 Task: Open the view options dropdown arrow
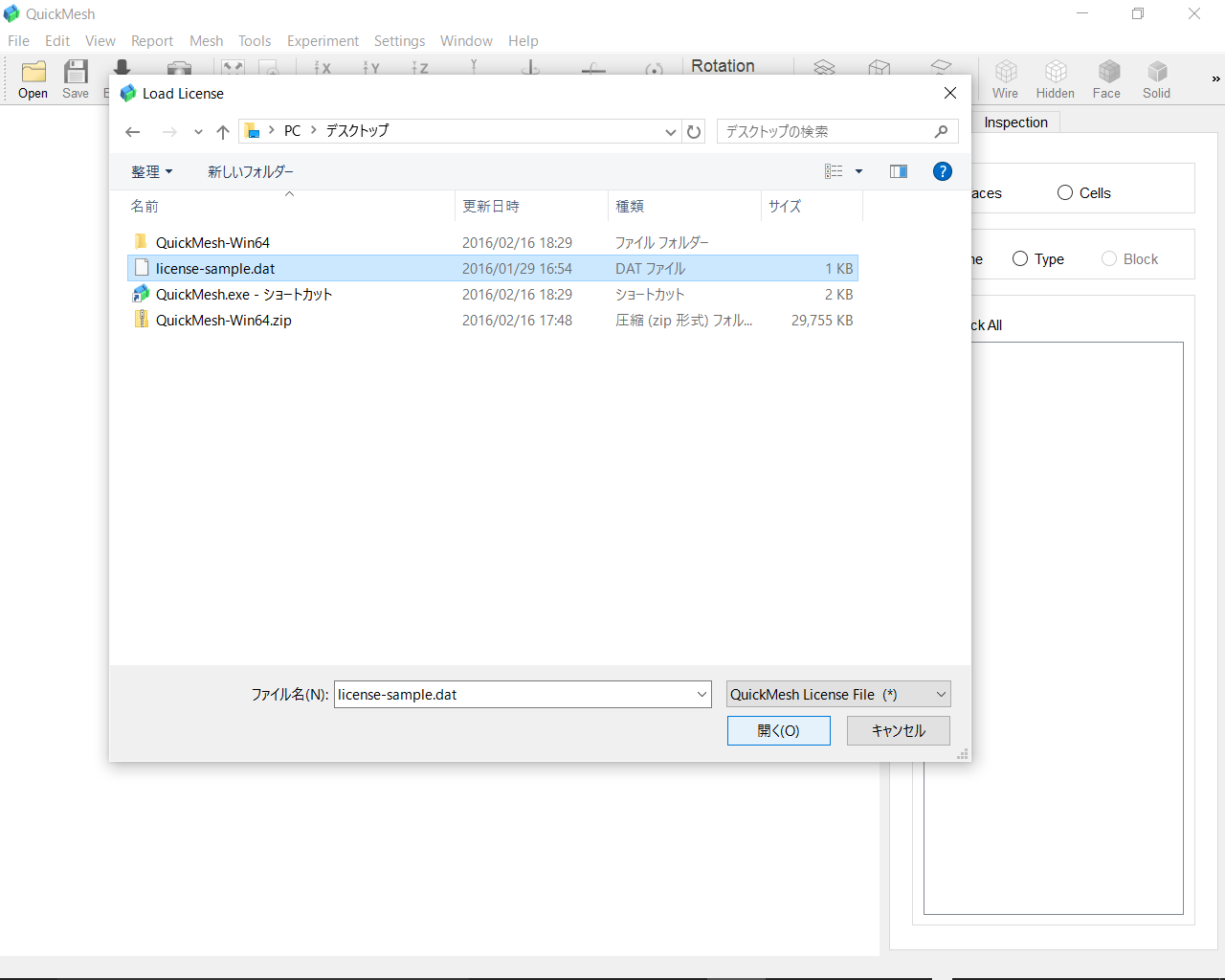858,171
